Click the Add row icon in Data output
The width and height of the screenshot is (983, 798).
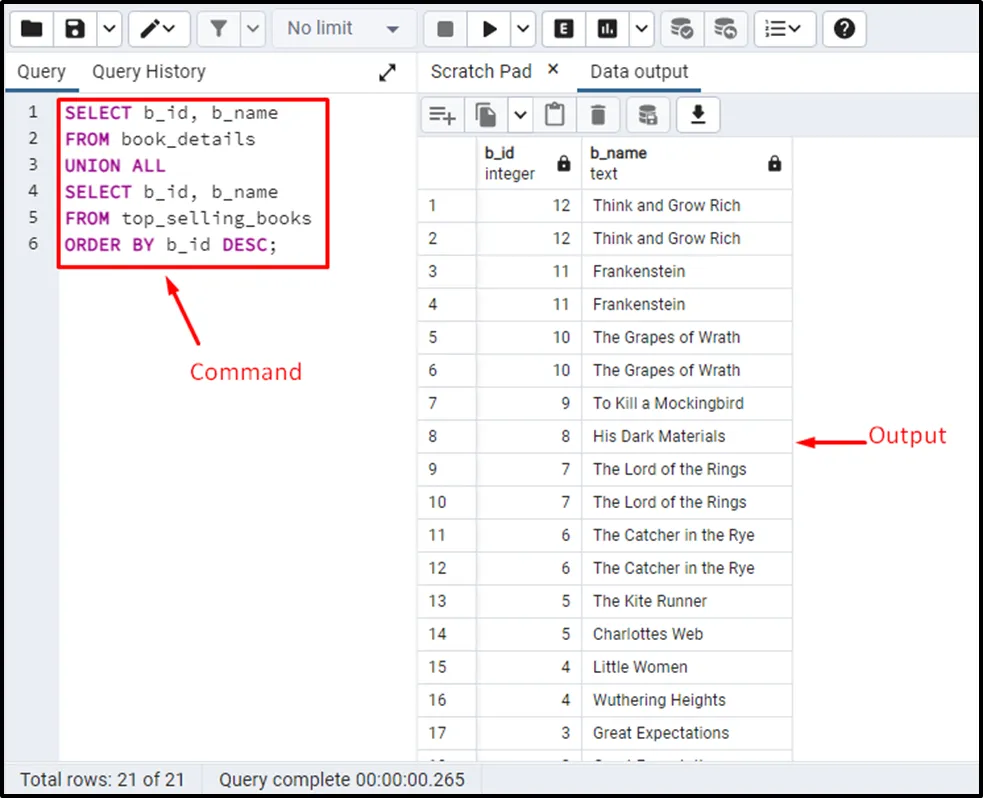pyautogui.click(x=442, y=116)
